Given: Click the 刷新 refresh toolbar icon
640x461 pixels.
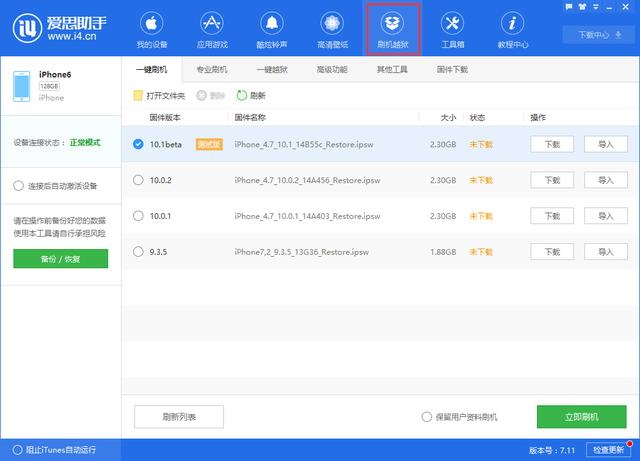Looking at the screenshot, I should [242, 96].
